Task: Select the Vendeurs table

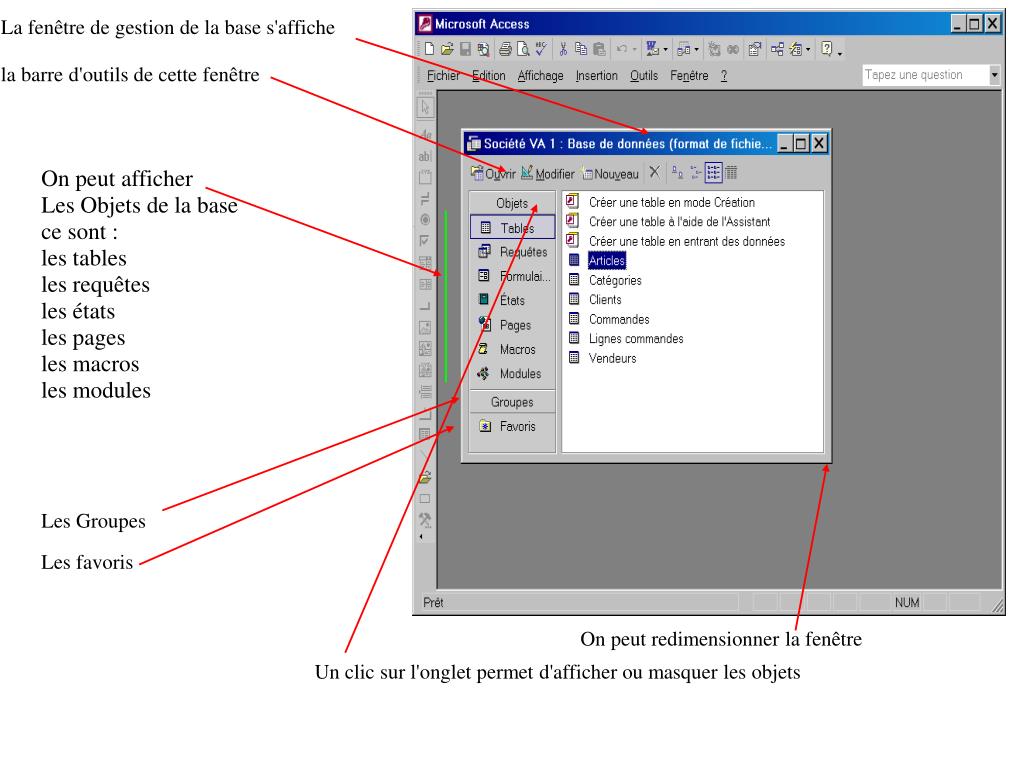Action: (602, 358)
